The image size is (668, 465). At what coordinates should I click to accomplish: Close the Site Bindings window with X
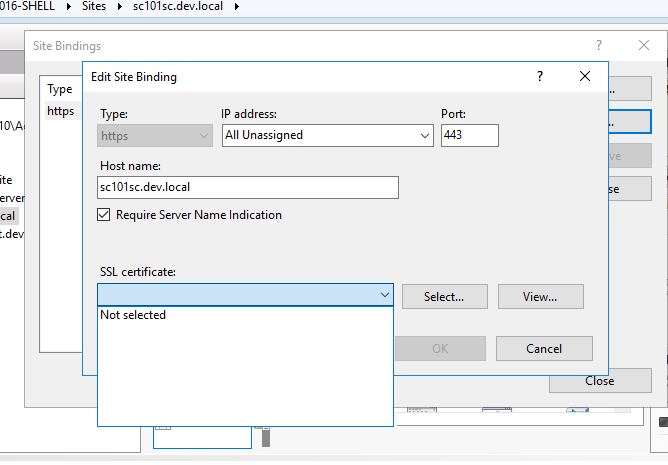[644, 46]
